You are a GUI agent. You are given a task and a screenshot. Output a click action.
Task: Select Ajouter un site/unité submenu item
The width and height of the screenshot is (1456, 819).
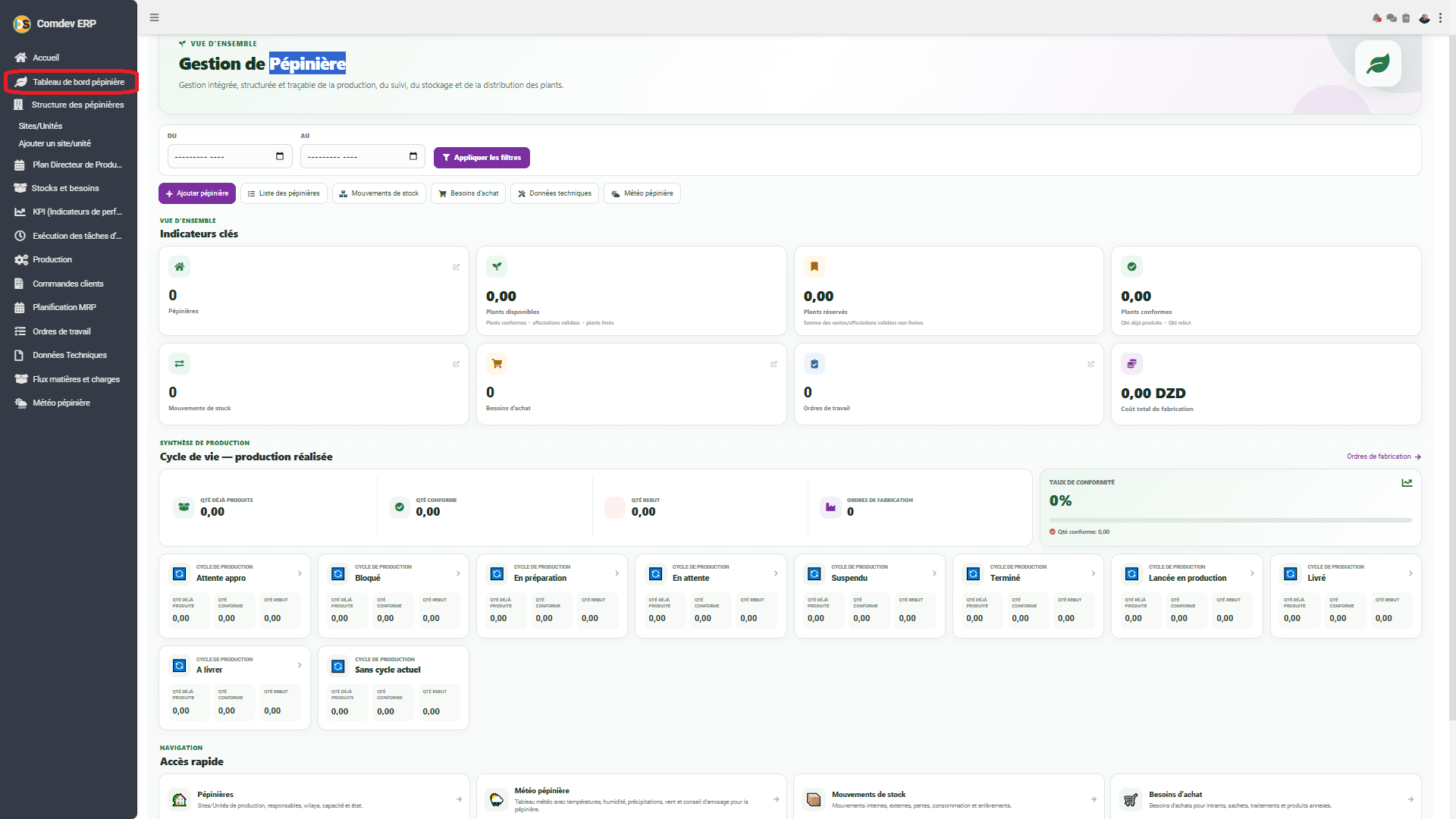tap(55, 143)
